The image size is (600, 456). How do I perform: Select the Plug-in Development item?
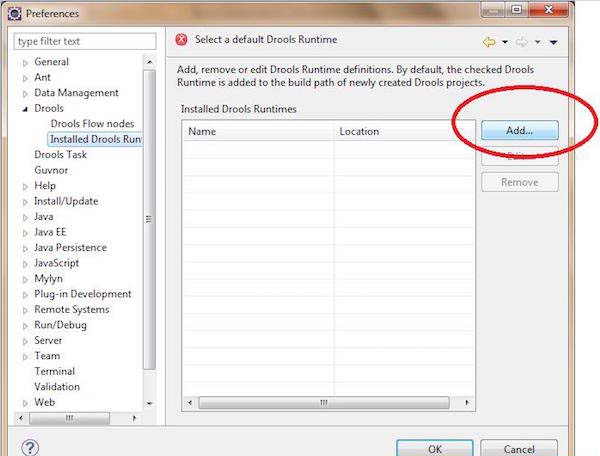(83, 294)
